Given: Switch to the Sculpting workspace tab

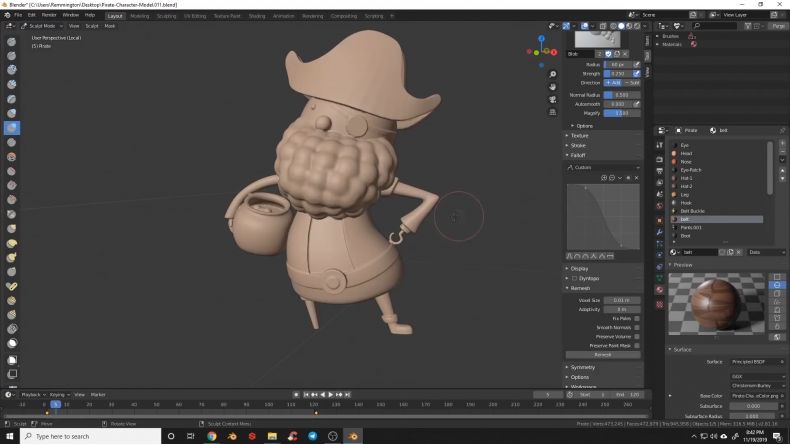Looking at the screenshot, I should 166,16.
